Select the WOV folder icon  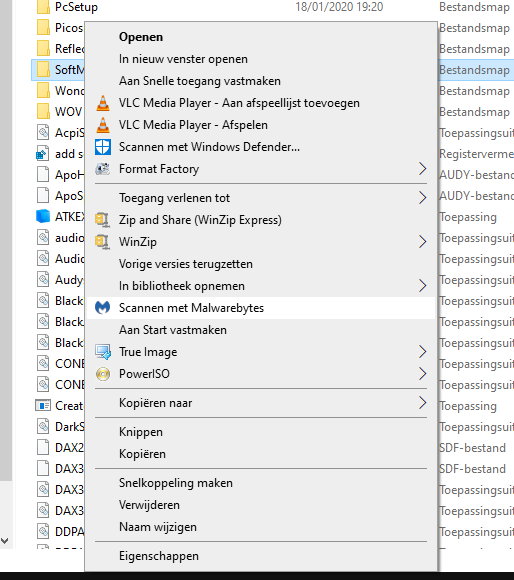(43, 111)
